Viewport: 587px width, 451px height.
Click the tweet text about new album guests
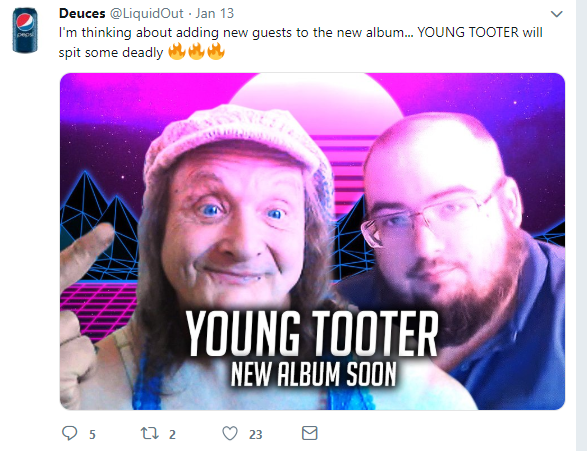[x=301, y=42]
